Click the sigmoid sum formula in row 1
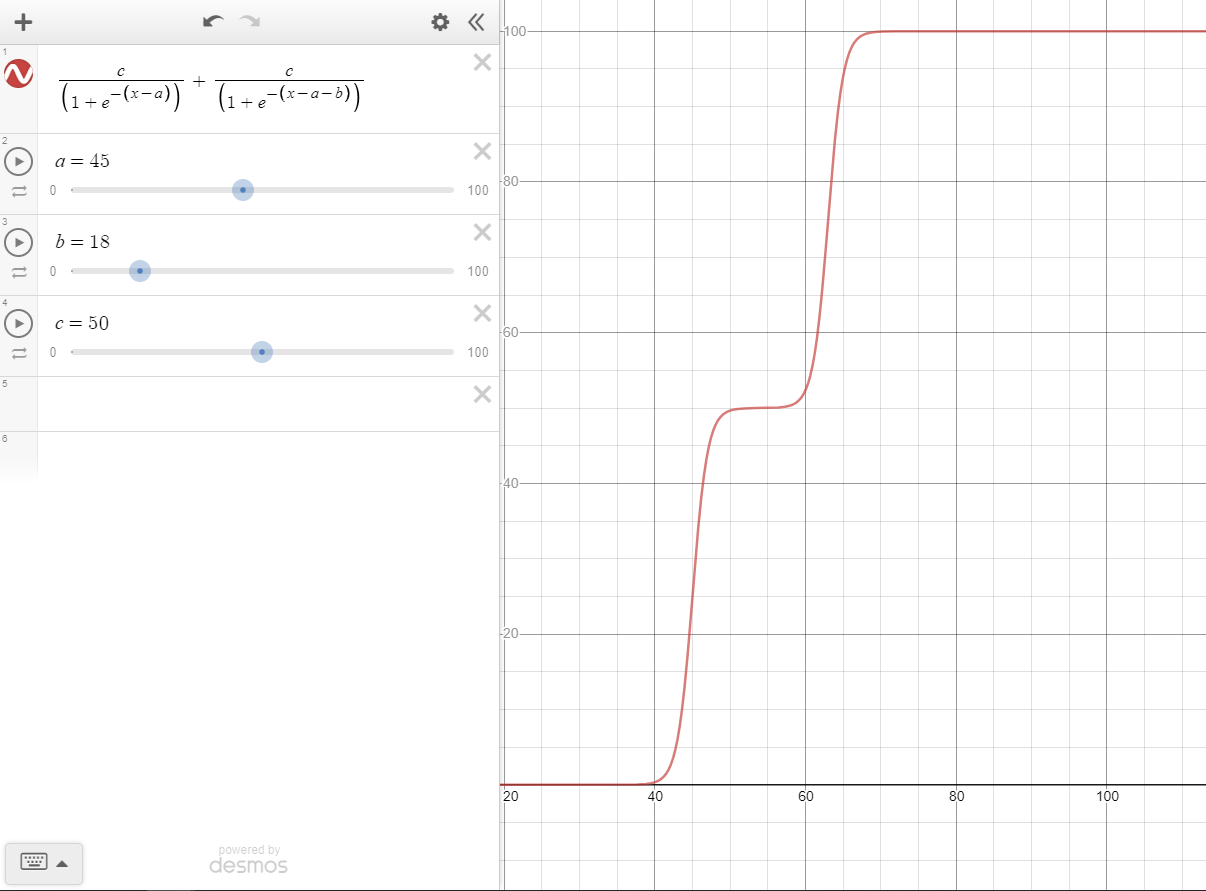This screenshot has height=891, width=1206. (x=211, y=89)
